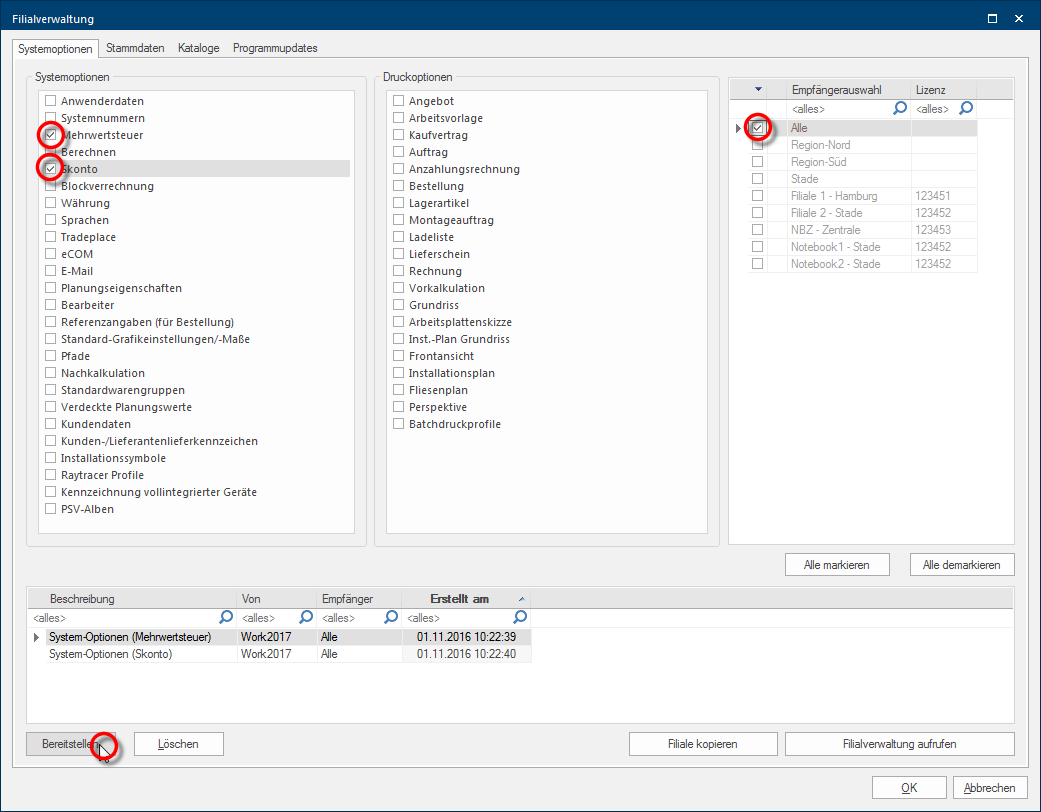Switch to the Stammdaten tab
The height and width of the screenshot is (812, 1041).
click(137, 48)
